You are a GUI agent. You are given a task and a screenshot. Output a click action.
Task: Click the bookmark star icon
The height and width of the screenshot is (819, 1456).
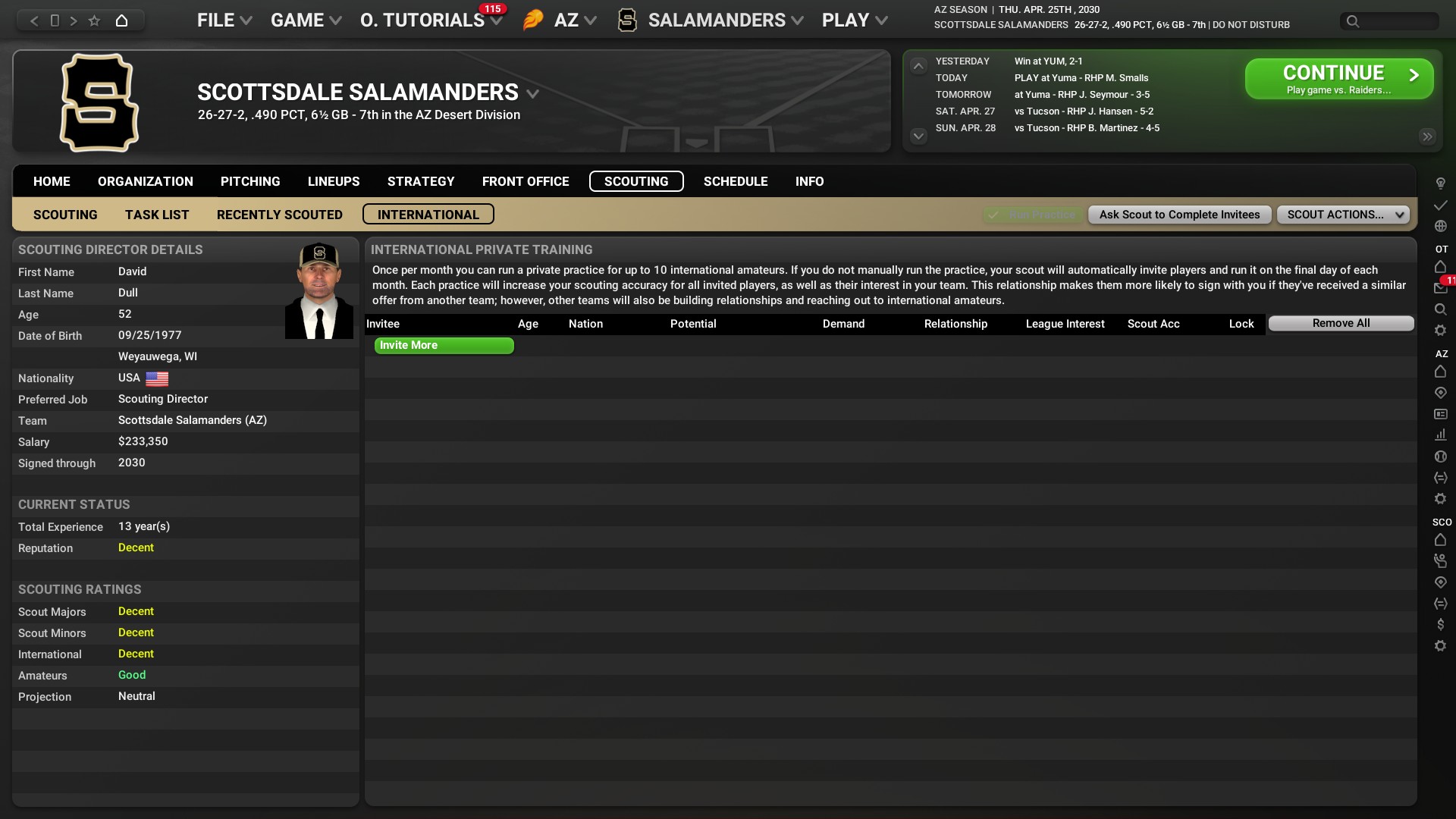coord(94,20)
